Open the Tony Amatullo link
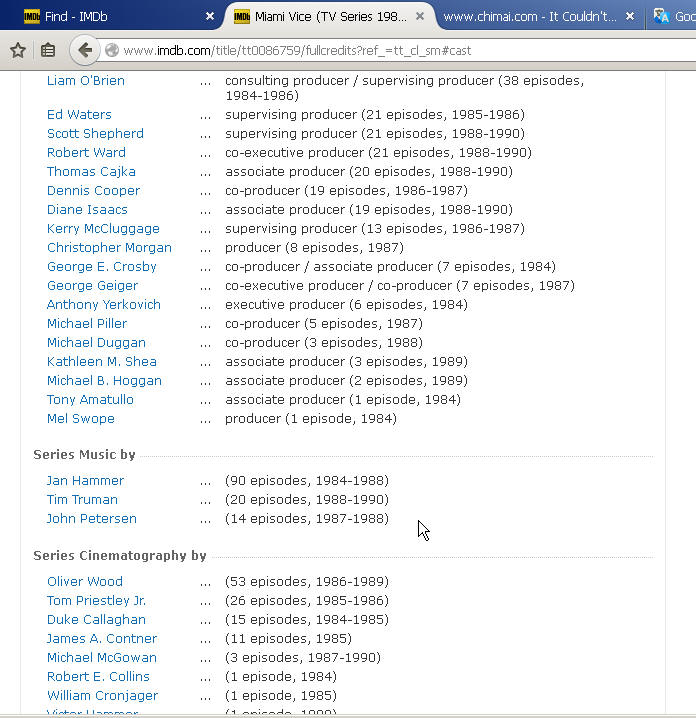Screen dimensions: 696x718 point(90,400)
